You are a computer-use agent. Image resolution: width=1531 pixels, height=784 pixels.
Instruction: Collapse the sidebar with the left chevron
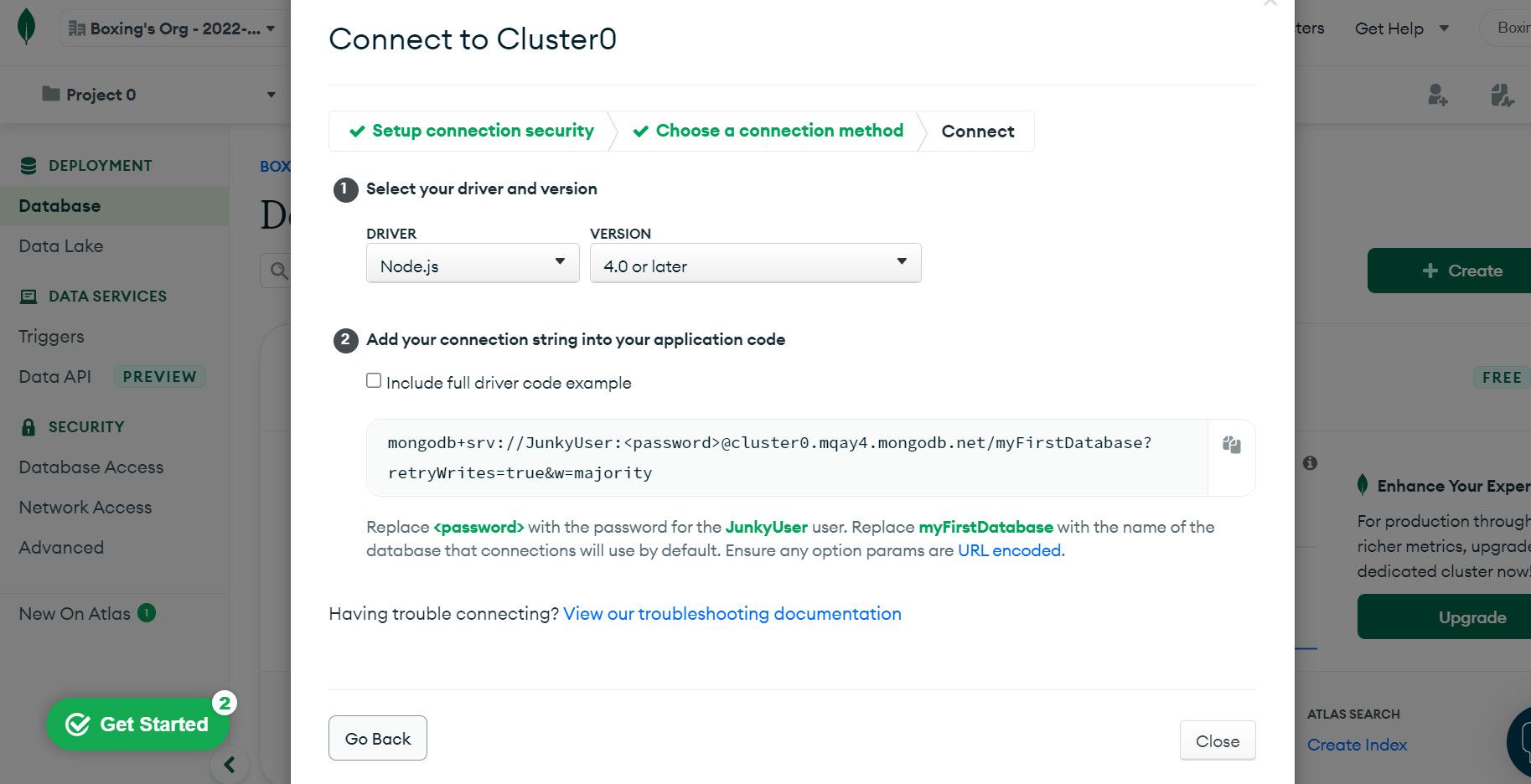(229, 764)
